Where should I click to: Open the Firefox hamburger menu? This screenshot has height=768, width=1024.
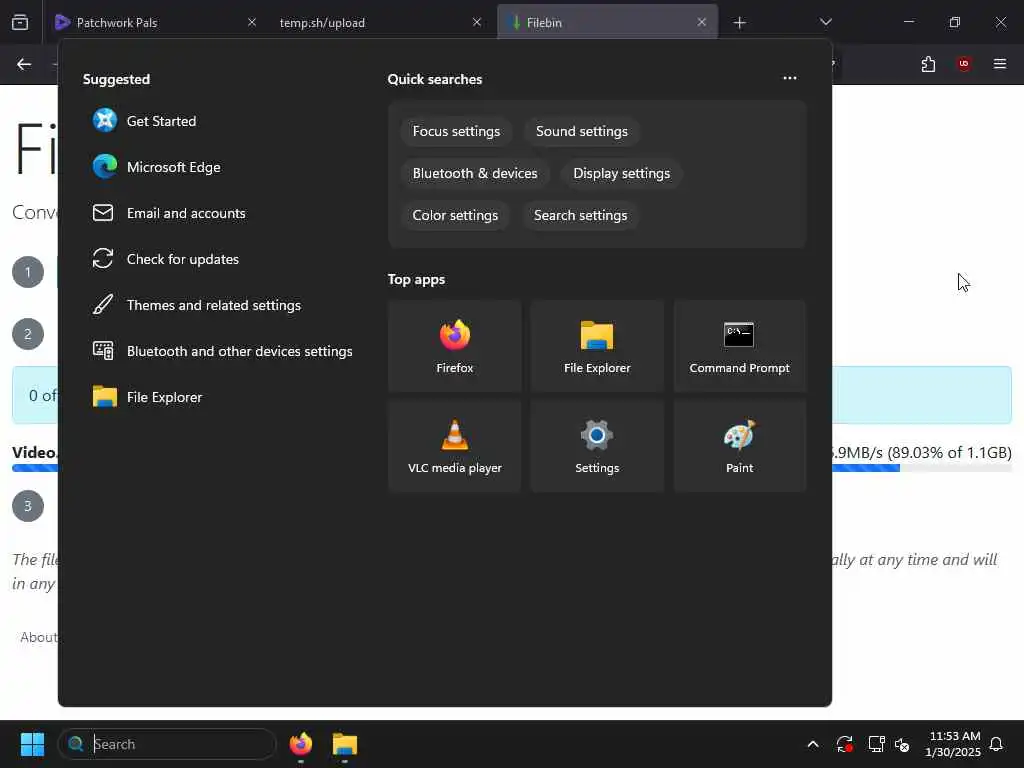point(999,64)
